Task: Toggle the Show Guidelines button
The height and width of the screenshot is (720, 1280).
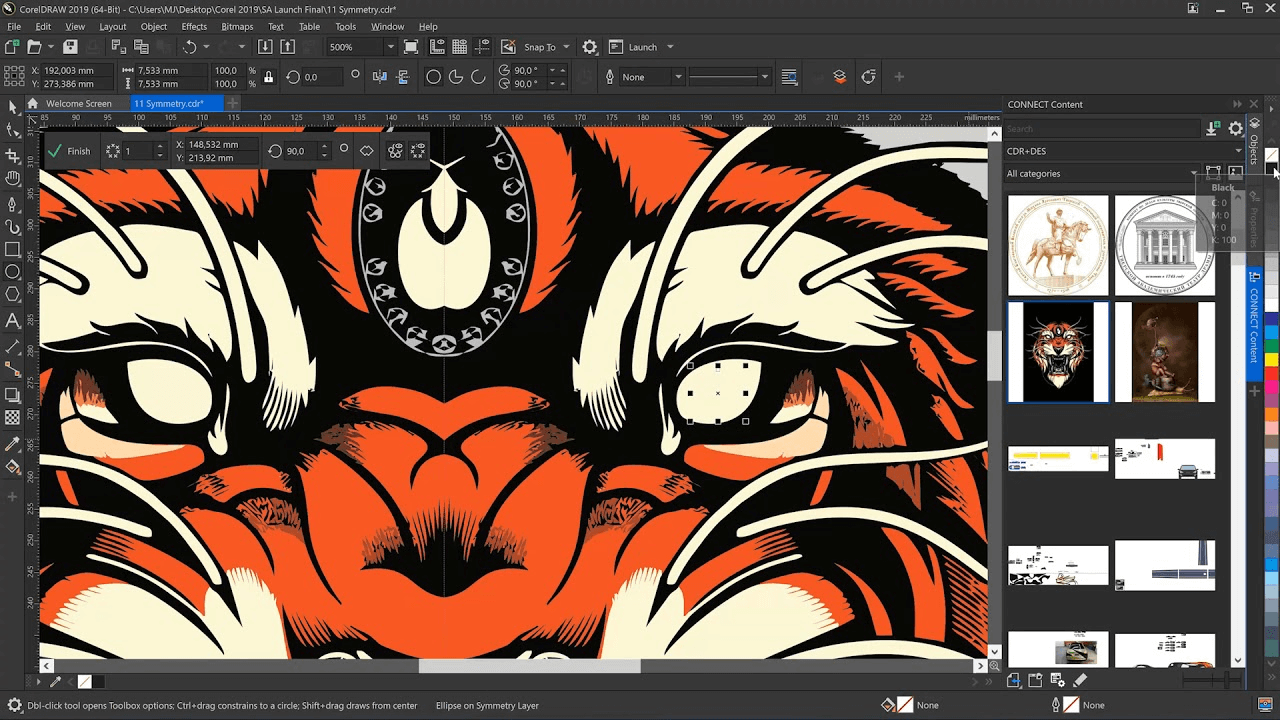Action: point(484,47)
